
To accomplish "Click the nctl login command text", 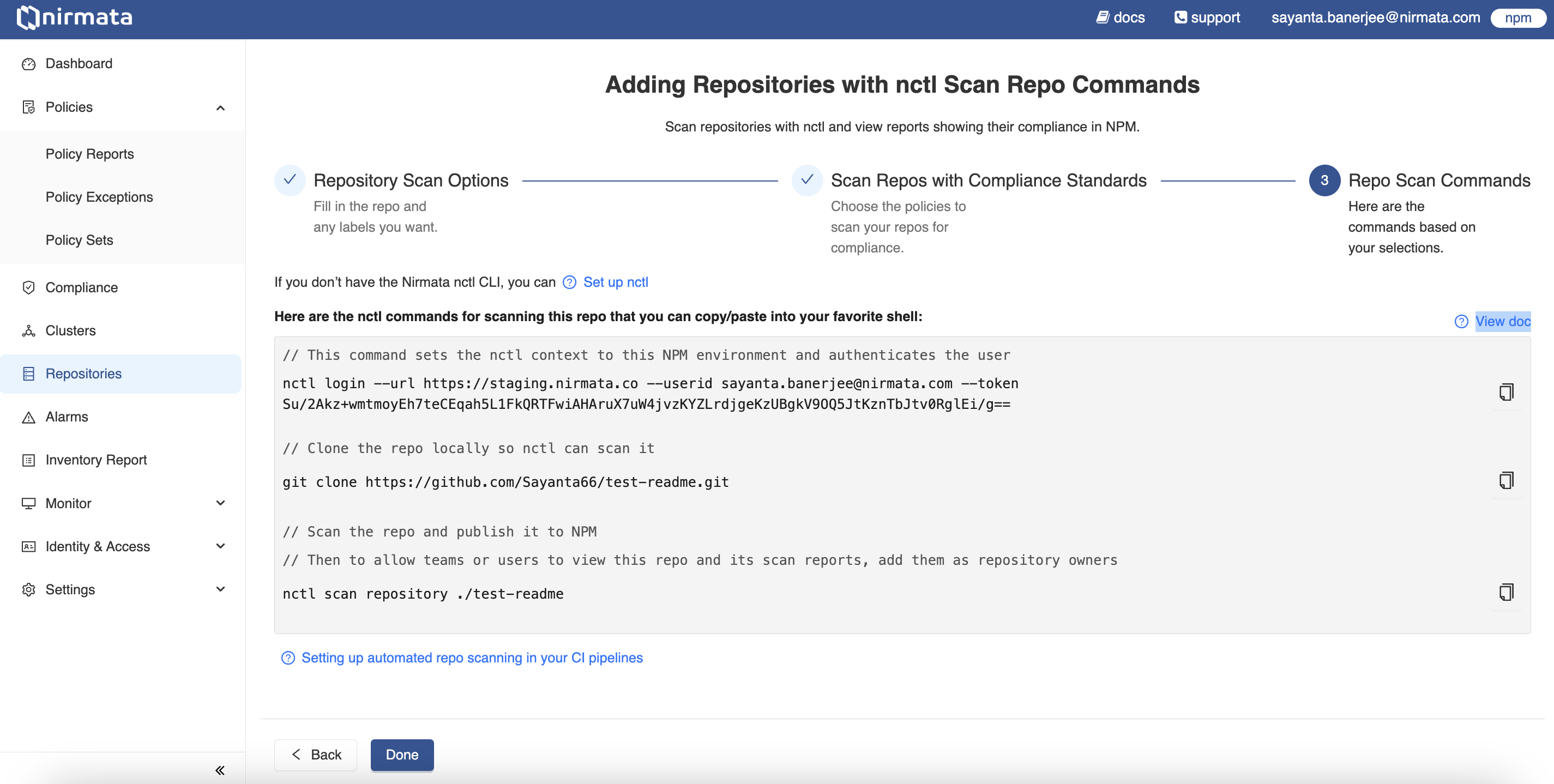I will point(650,393).
